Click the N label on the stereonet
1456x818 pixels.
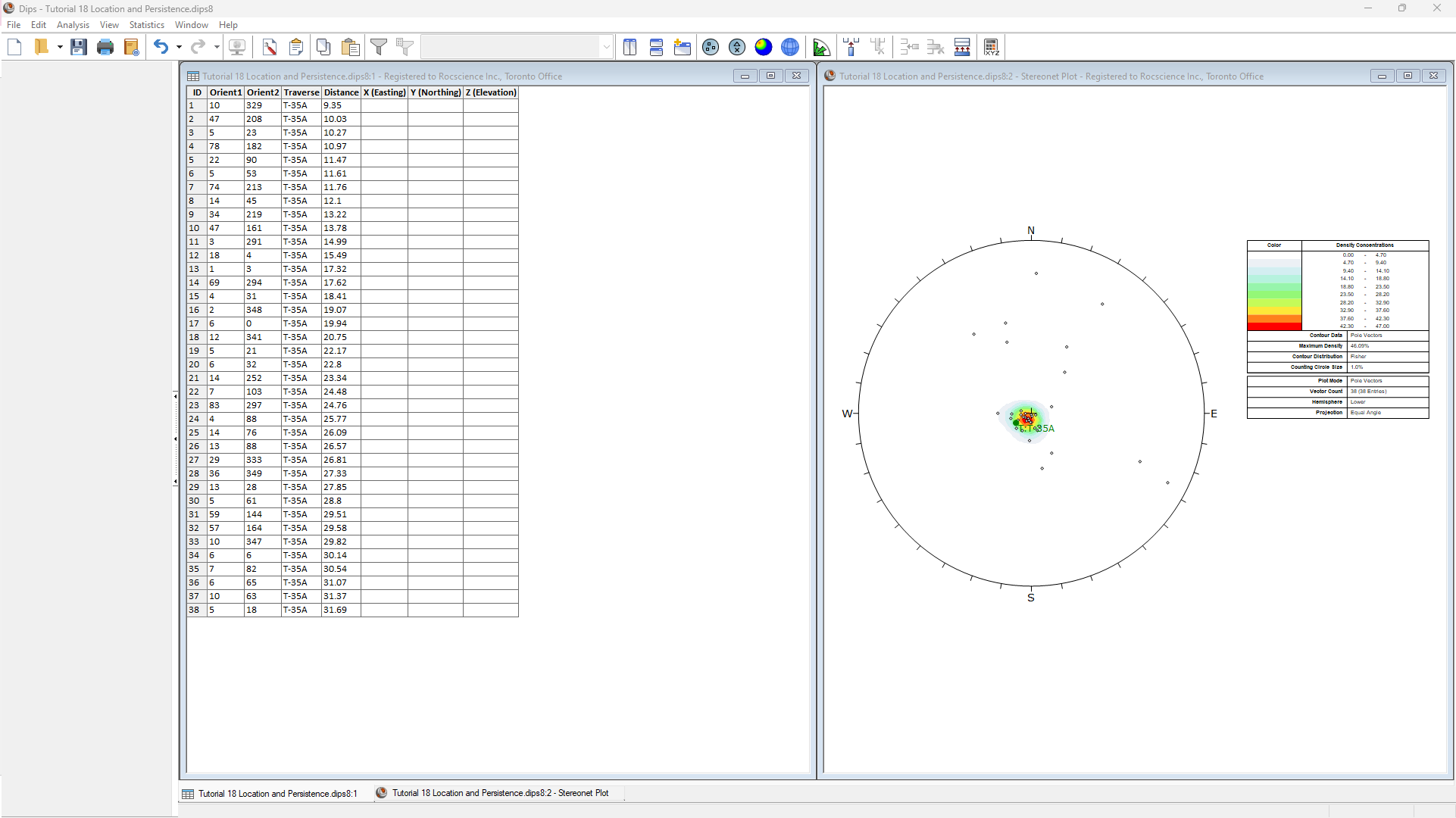pos(1030,230)
